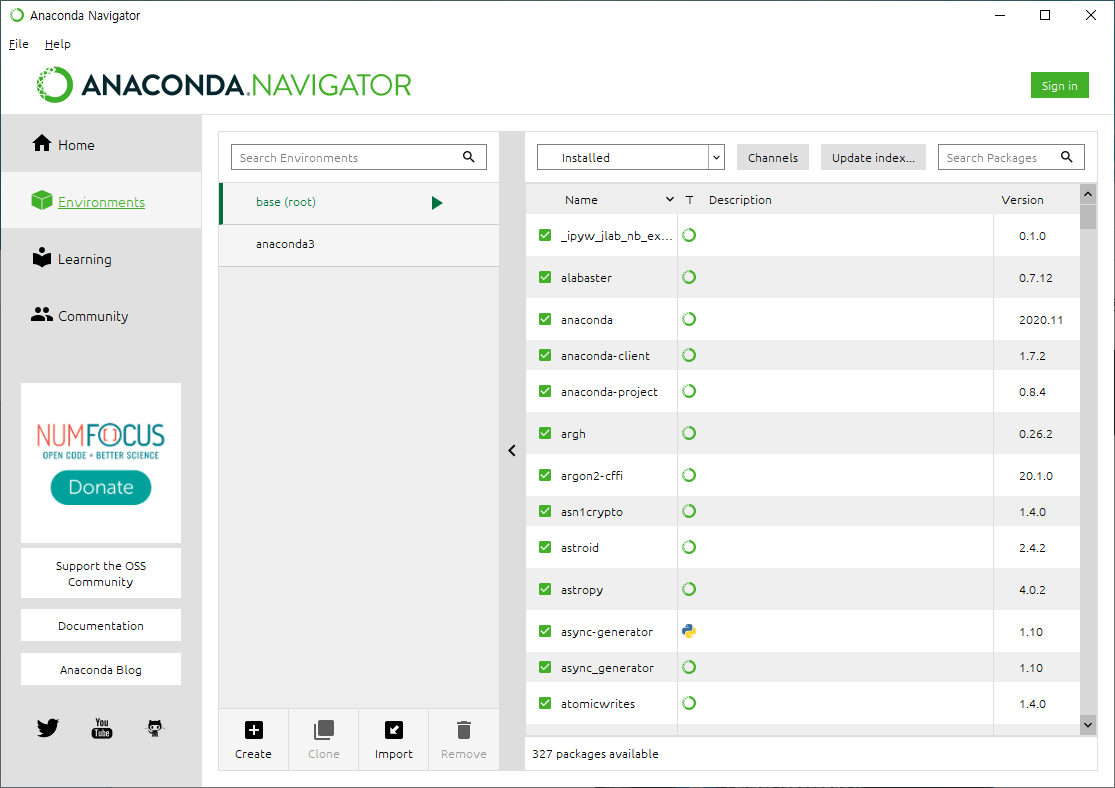Image resolution: width=1115 pixels, height=788 pixels.
Task: Click the Sign in button
Action: 1060,85
